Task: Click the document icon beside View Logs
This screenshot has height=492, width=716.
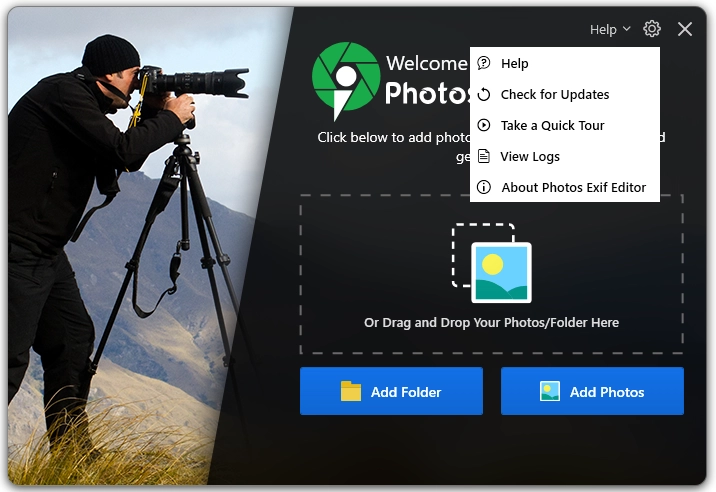Action: click(x=484, y=157)
